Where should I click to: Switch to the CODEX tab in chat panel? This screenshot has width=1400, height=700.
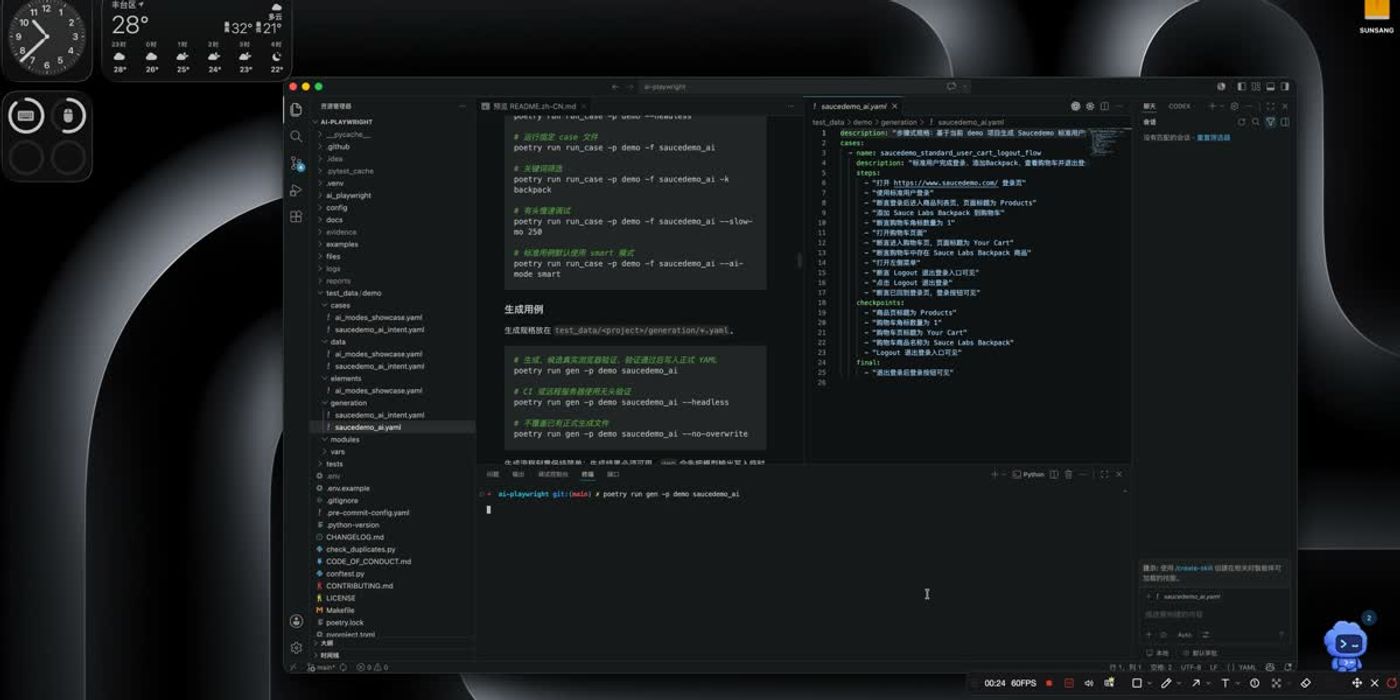[x=1180, y=106]
